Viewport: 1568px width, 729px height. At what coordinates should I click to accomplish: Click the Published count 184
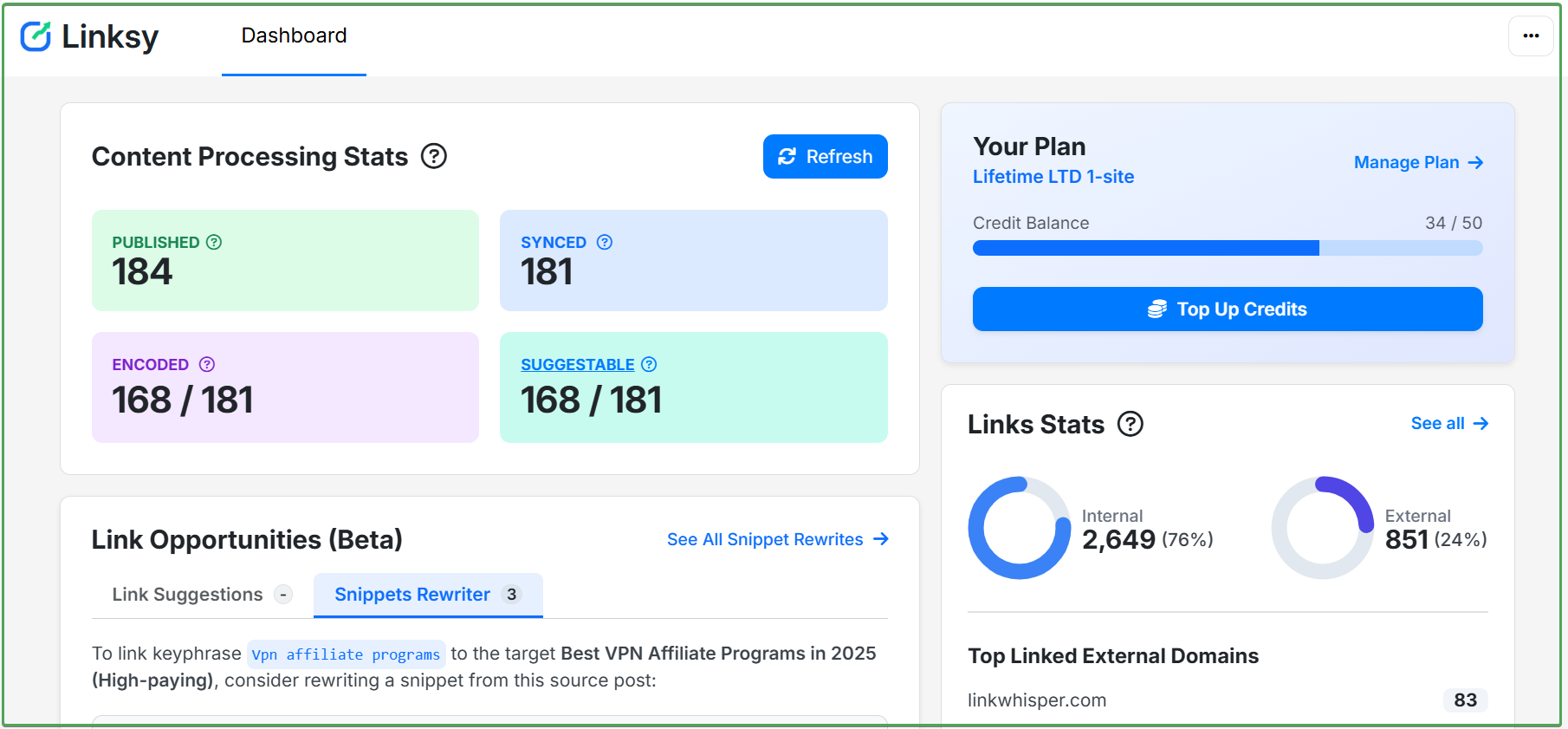click(142, 272)
